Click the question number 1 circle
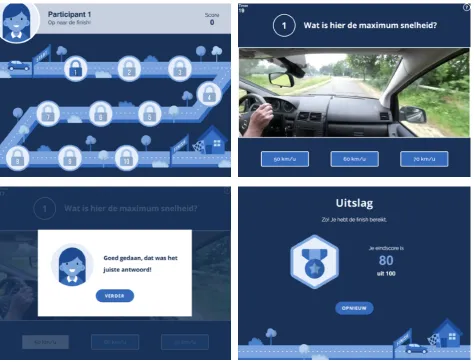This screenshot has width=474, height=362. (284, 25)
